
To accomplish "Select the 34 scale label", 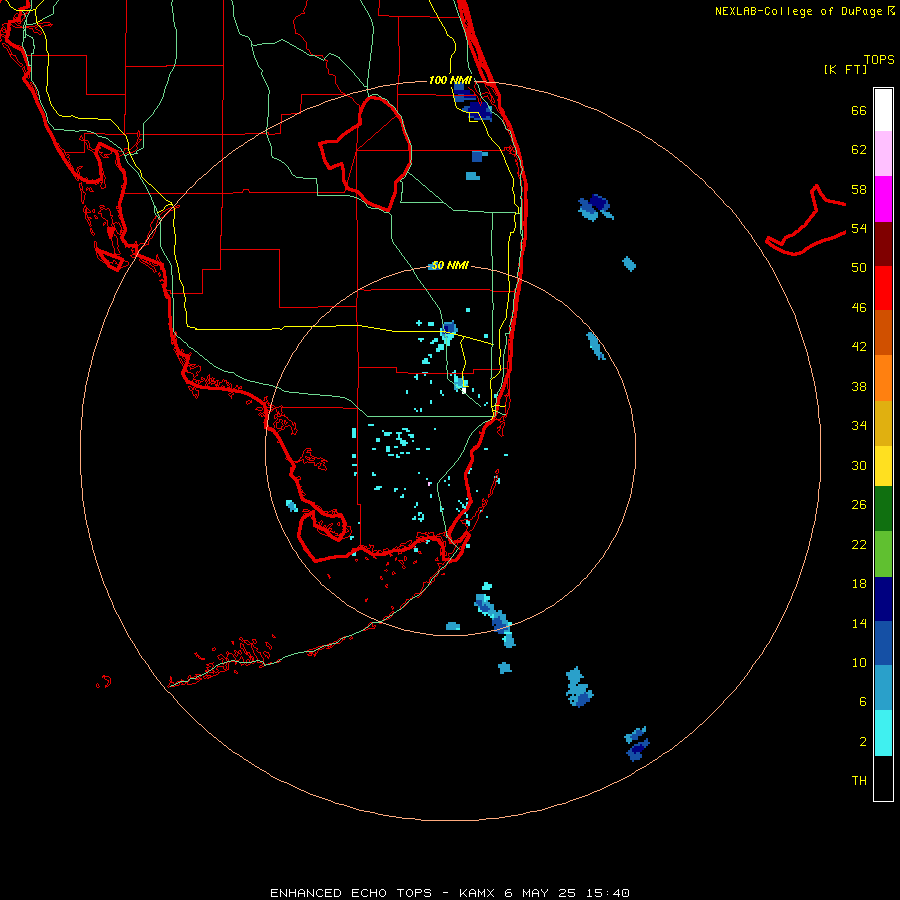I will 859,426.
